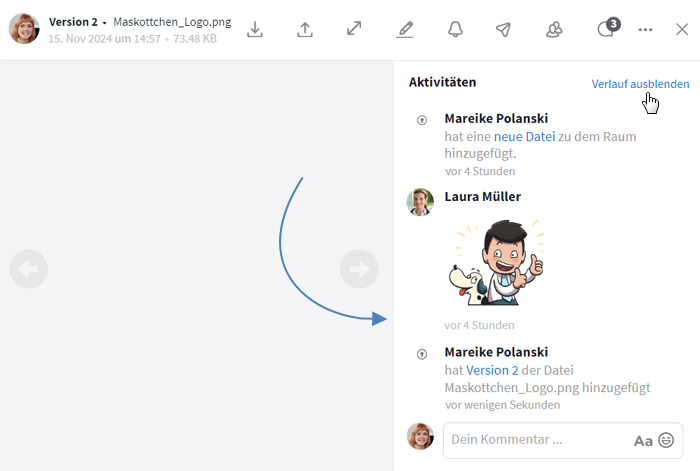700x471 pixels.
Task: Hide history via Verlauf ausblenden
Action: click(x=640, y=84)
